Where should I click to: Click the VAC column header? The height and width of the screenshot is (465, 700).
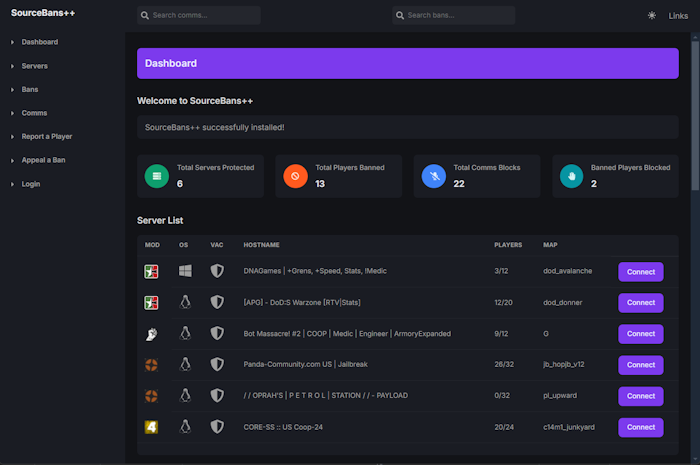(217, 245)
